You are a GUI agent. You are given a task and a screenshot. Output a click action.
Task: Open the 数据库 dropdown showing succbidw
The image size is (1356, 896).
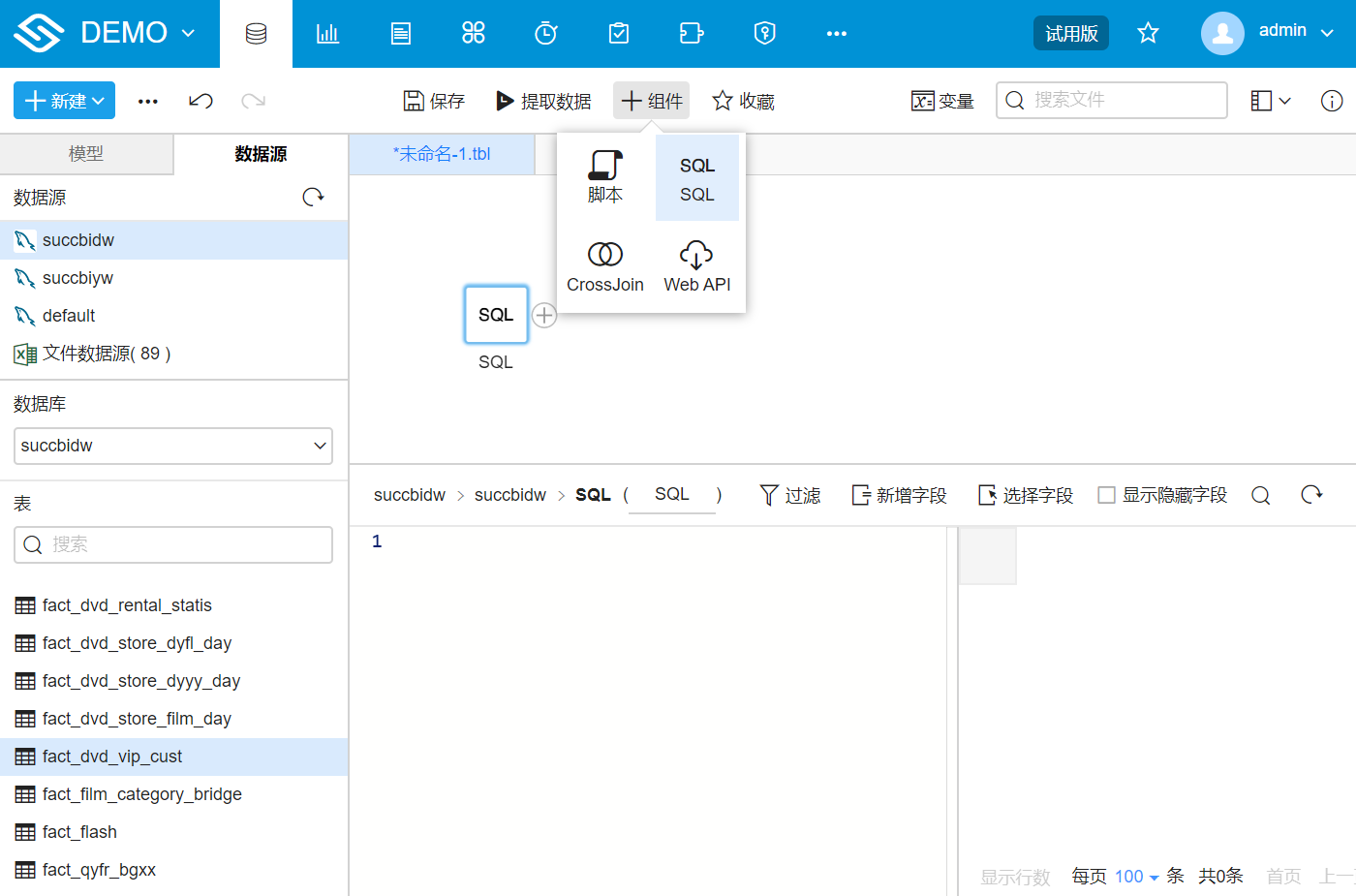coord(172,446)
